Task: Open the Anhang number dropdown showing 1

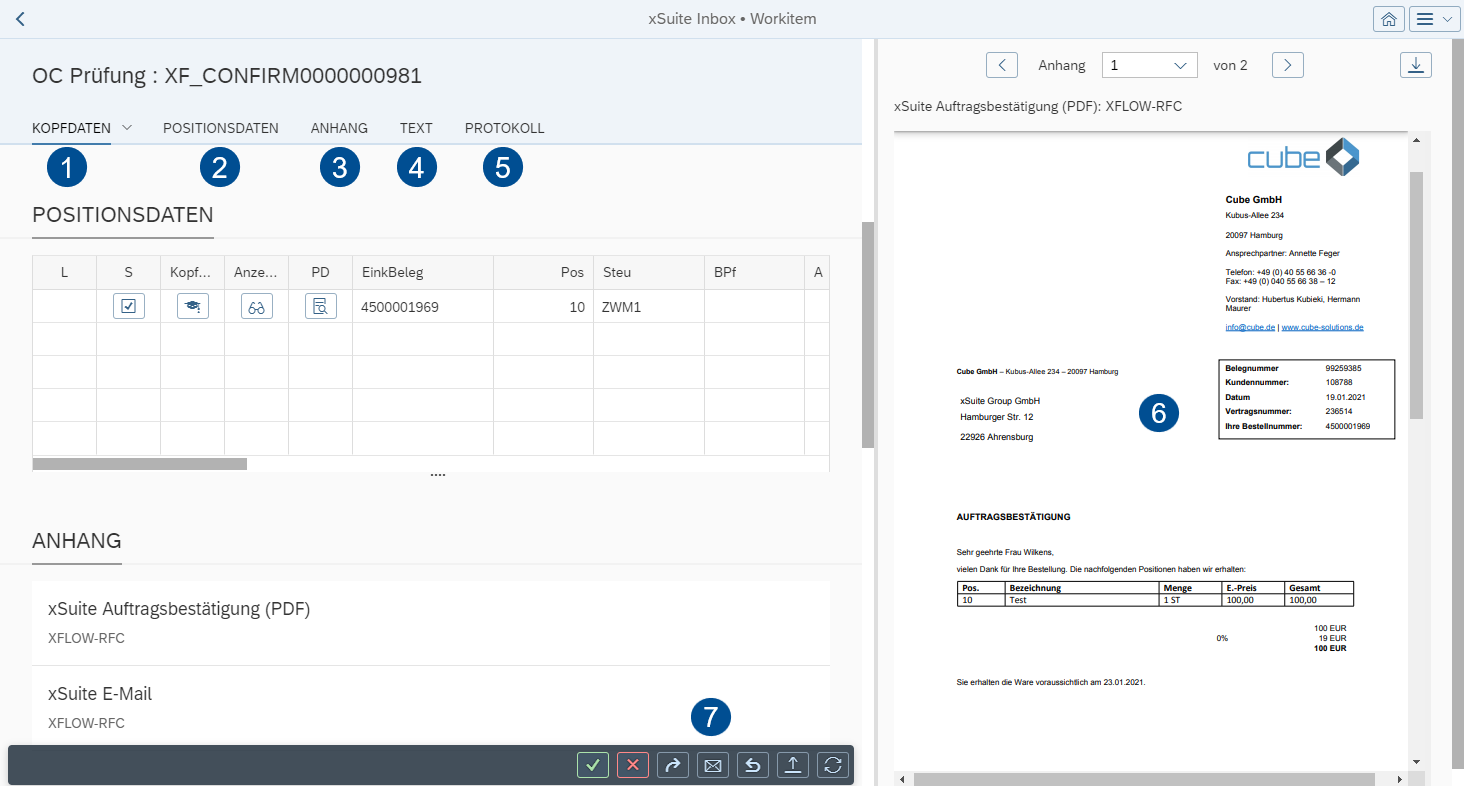Action: pyautogui.click(x=1149, y=64)
